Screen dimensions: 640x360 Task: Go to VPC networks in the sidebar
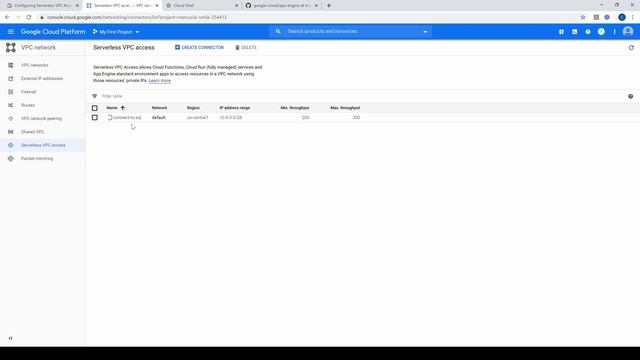35,65
